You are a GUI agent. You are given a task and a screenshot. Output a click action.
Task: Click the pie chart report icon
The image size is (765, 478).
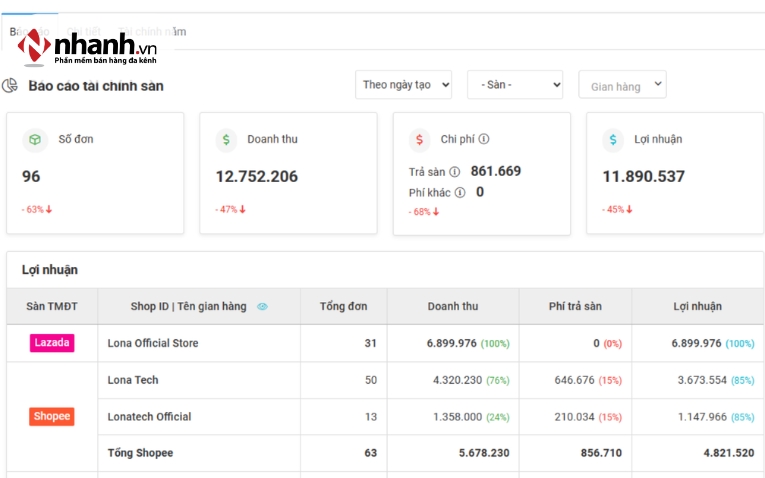point(11,86)
